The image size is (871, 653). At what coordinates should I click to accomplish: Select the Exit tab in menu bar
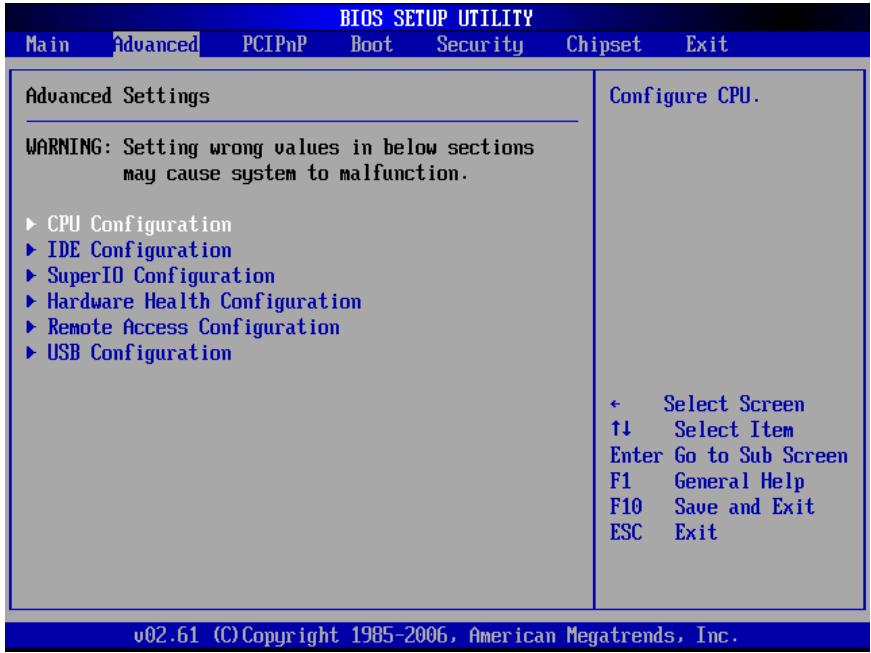coord(707,44)
